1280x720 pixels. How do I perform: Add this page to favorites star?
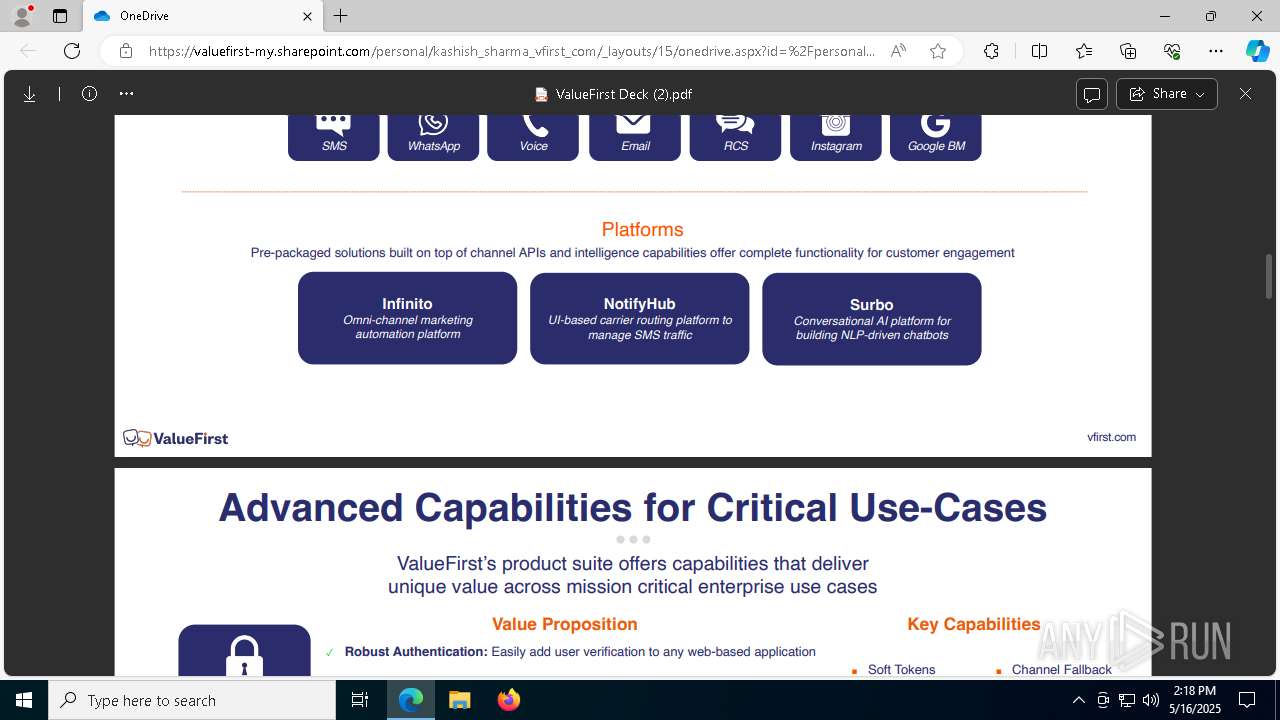[x=938, y=51]
